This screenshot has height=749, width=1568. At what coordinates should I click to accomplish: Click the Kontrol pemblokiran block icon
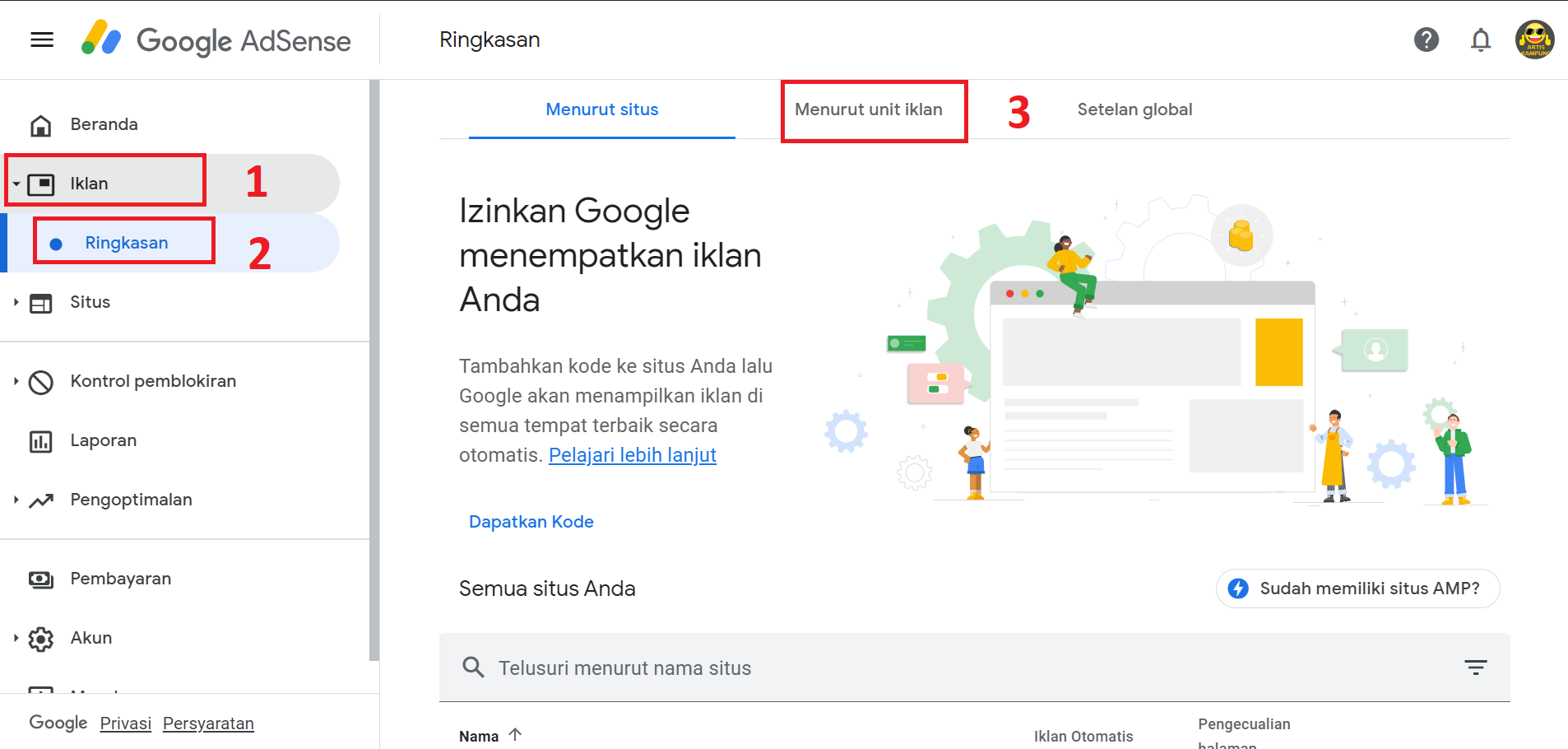[x=40, y=381]
